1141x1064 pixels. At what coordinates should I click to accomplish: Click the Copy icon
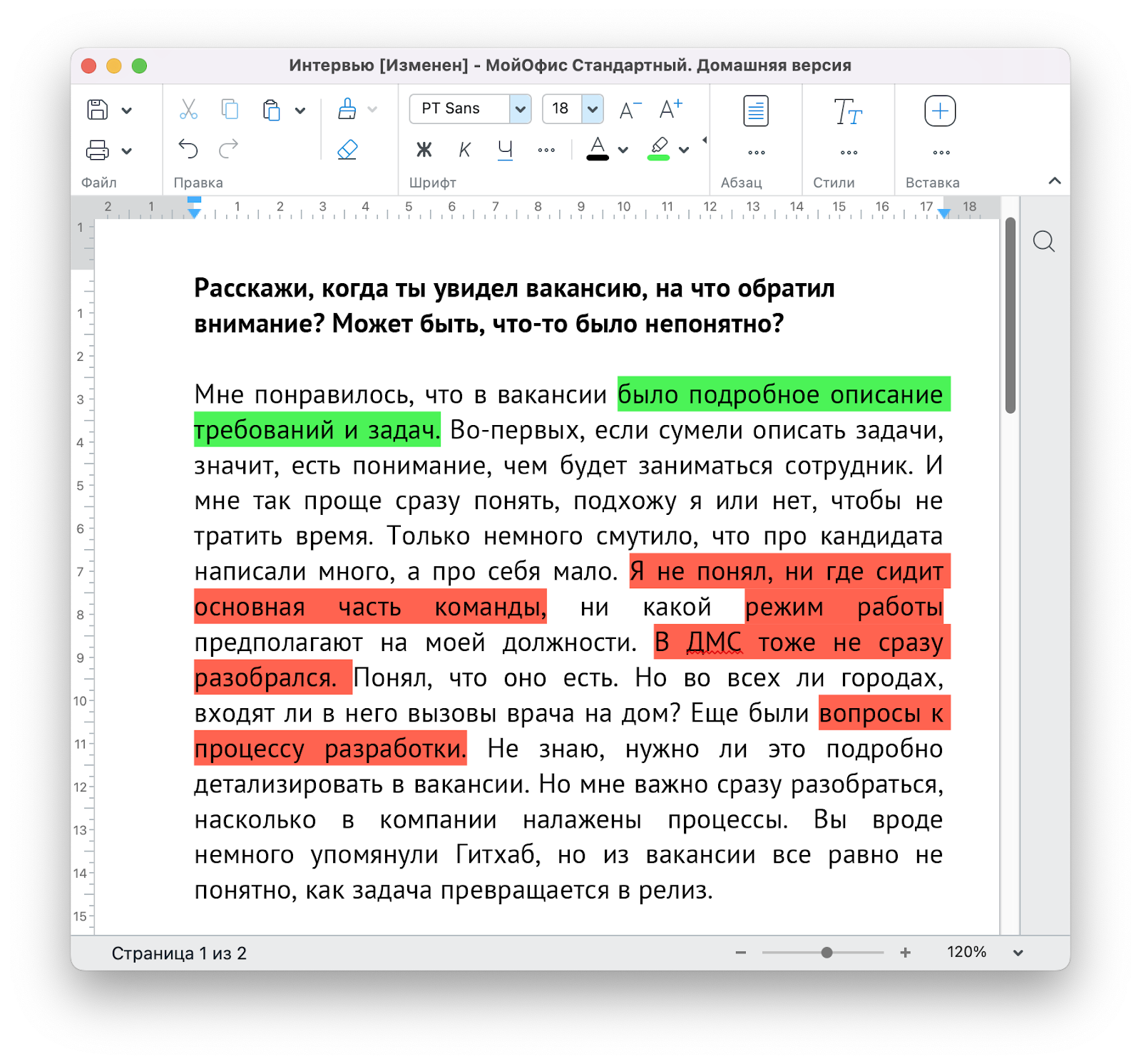(230, 109)
